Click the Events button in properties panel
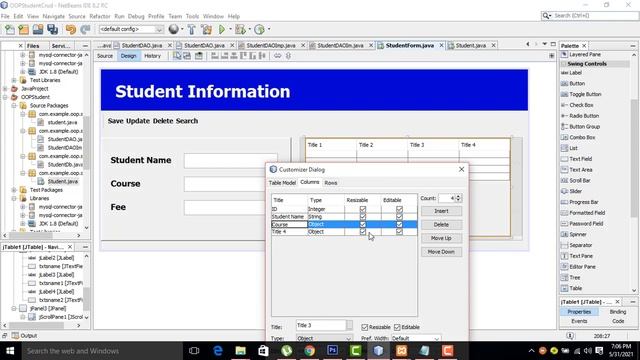 pos(579,321)
